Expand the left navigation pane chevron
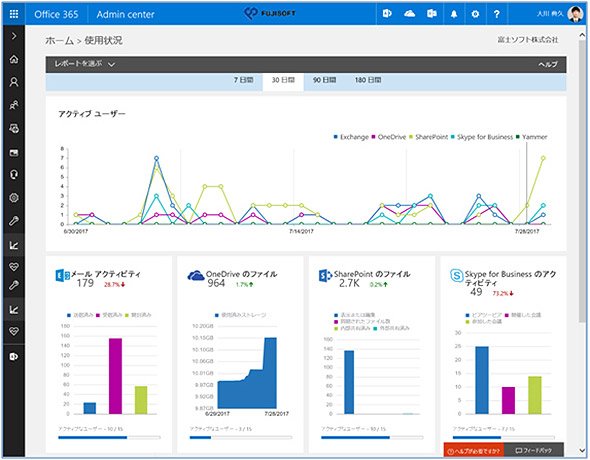 pyautogui.click(x=14, y=36)
